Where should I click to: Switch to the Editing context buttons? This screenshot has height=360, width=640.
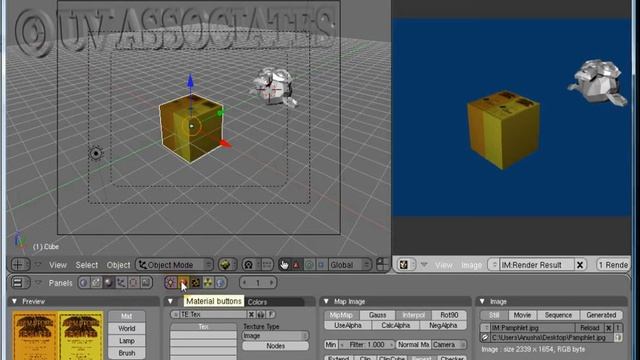(x=133, y=282)
